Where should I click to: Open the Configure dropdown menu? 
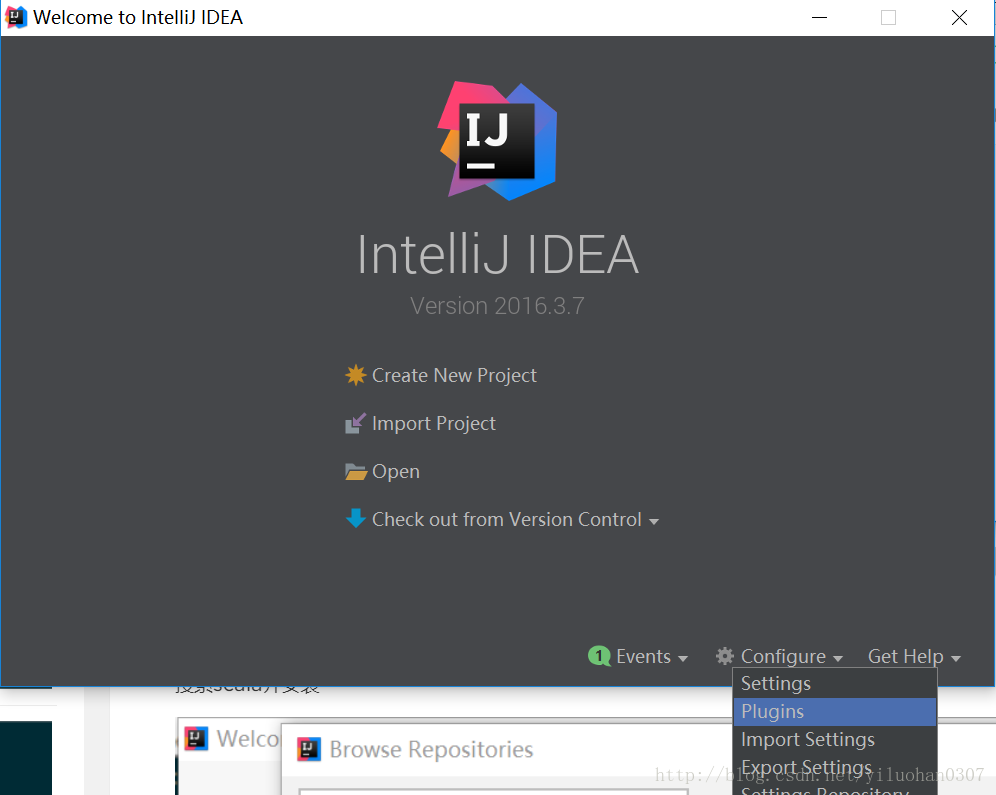[x=783, y=657]
